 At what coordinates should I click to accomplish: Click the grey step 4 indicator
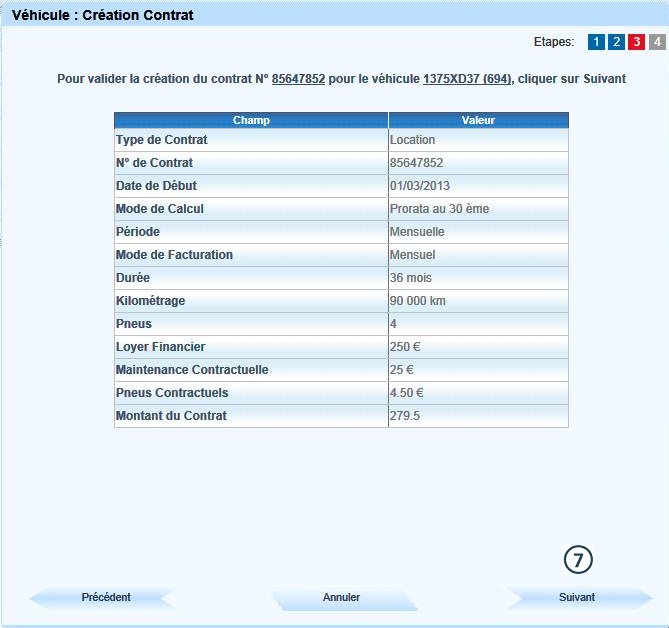coord(656,42)
